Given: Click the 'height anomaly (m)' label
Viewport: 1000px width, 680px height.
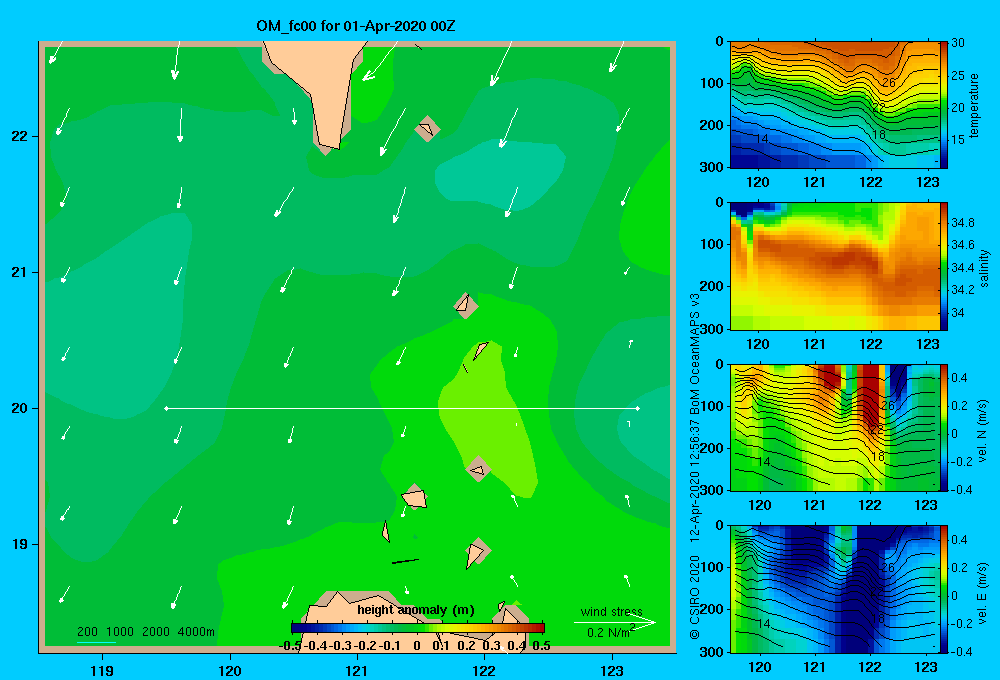Looking at the screenshot, I should (x=416, y=610).
